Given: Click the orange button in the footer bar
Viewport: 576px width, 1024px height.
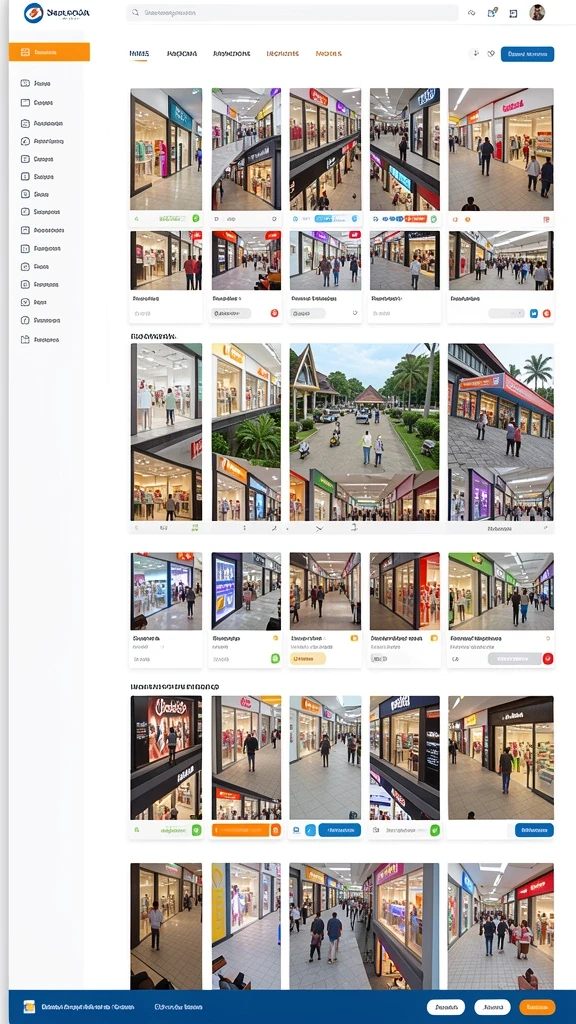Looking at the screenshot, I should (537, 1007).
